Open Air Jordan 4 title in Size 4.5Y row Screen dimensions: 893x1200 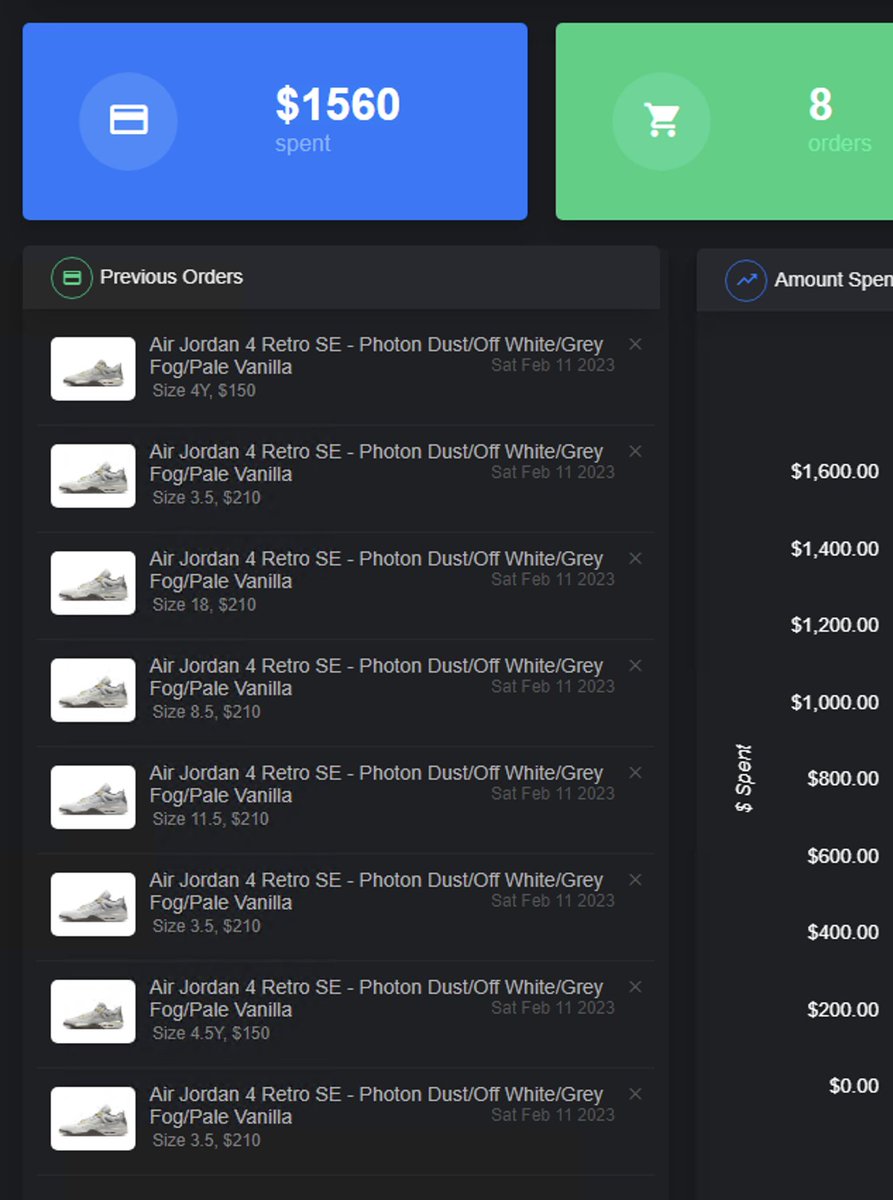[x=376, y=998]
